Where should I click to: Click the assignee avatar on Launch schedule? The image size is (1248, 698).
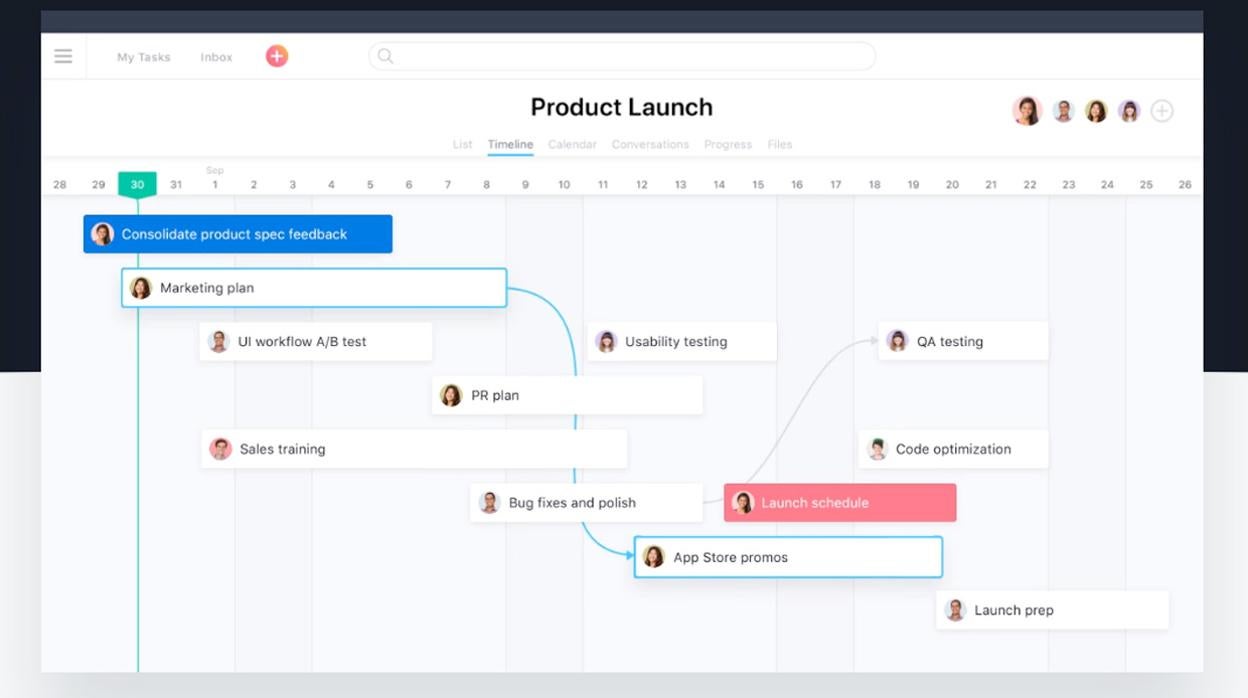744,502
